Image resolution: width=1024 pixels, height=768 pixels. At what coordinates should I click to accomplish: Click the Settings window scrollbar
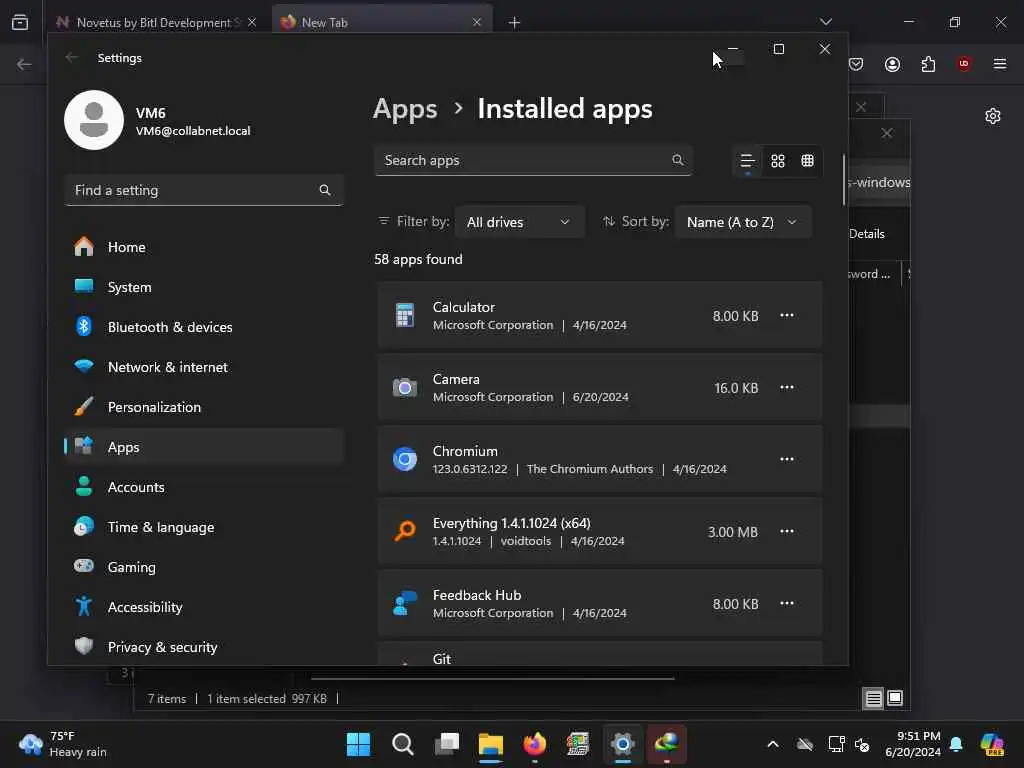click(844, 180)
